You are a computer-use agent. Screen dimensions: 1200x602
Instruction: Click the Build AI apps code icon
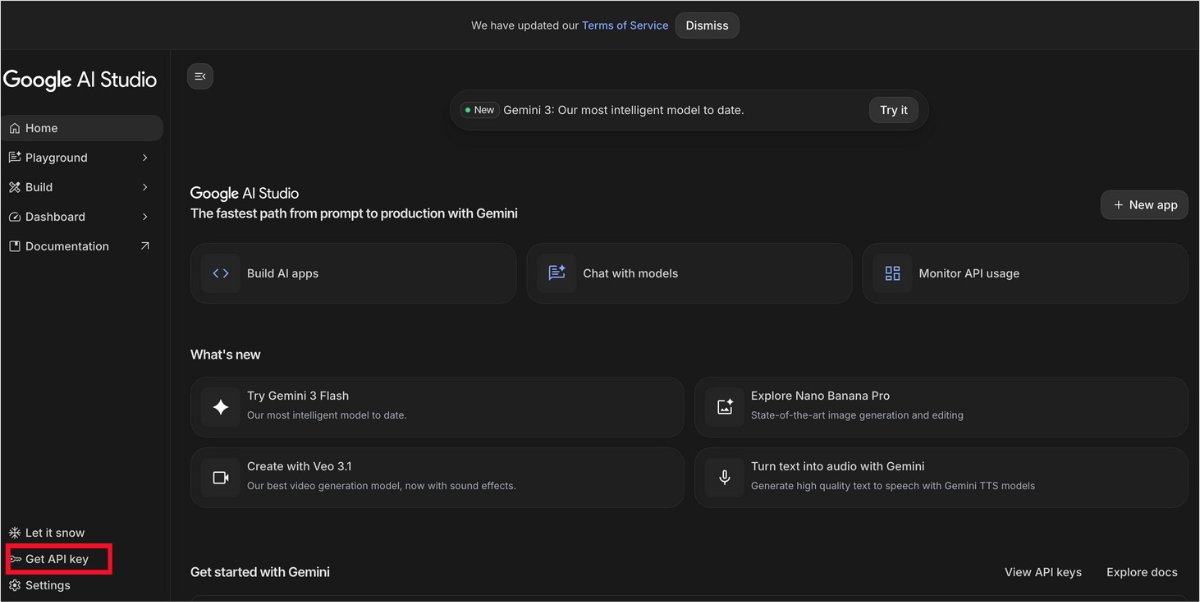[221, 273]
